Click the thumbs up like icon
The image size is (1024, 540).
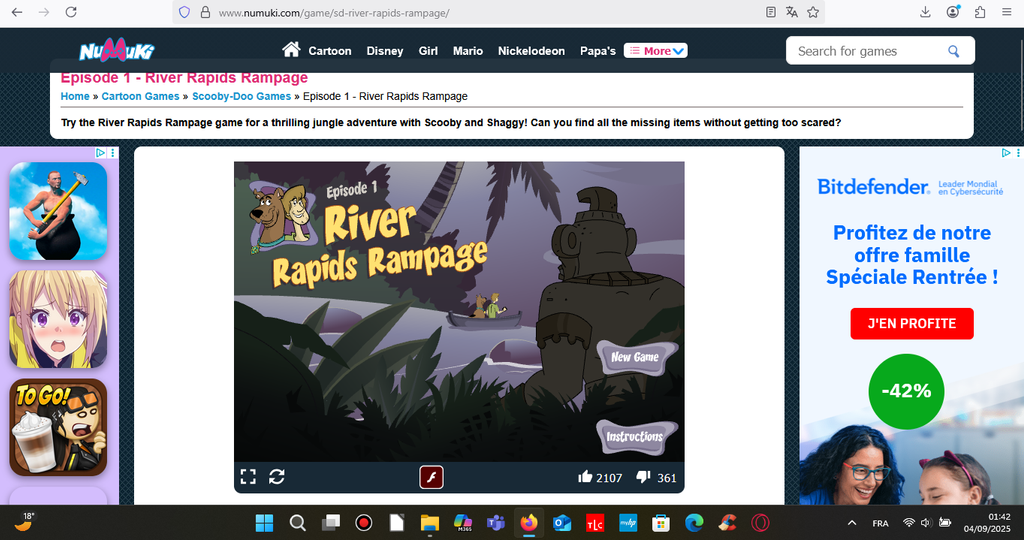585,477
